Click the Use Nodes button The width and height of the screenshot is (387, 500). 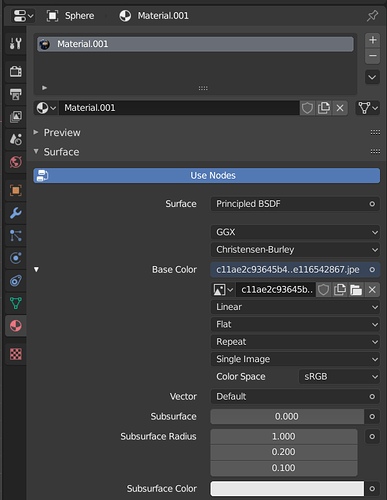(206, 175)
